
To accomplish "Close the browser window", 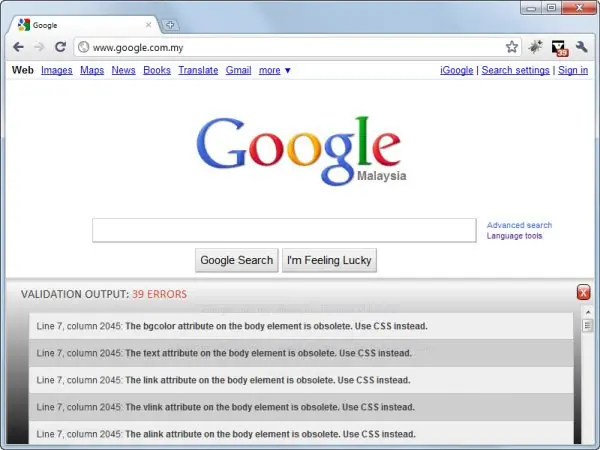I will pos(579,8).
